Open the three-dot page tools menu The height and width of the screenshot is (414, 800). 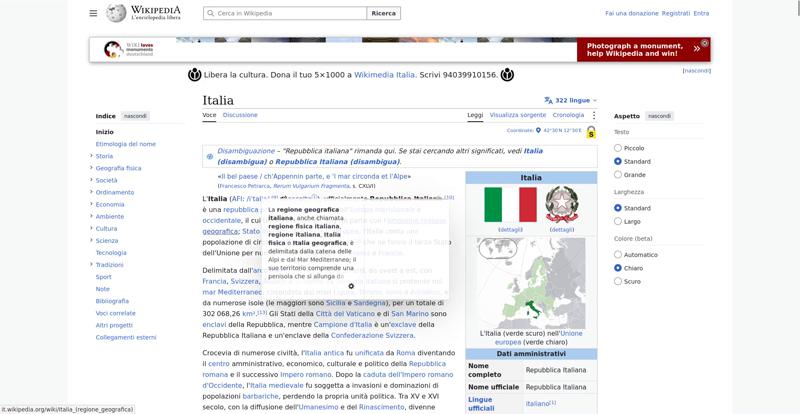pos(593,115)
